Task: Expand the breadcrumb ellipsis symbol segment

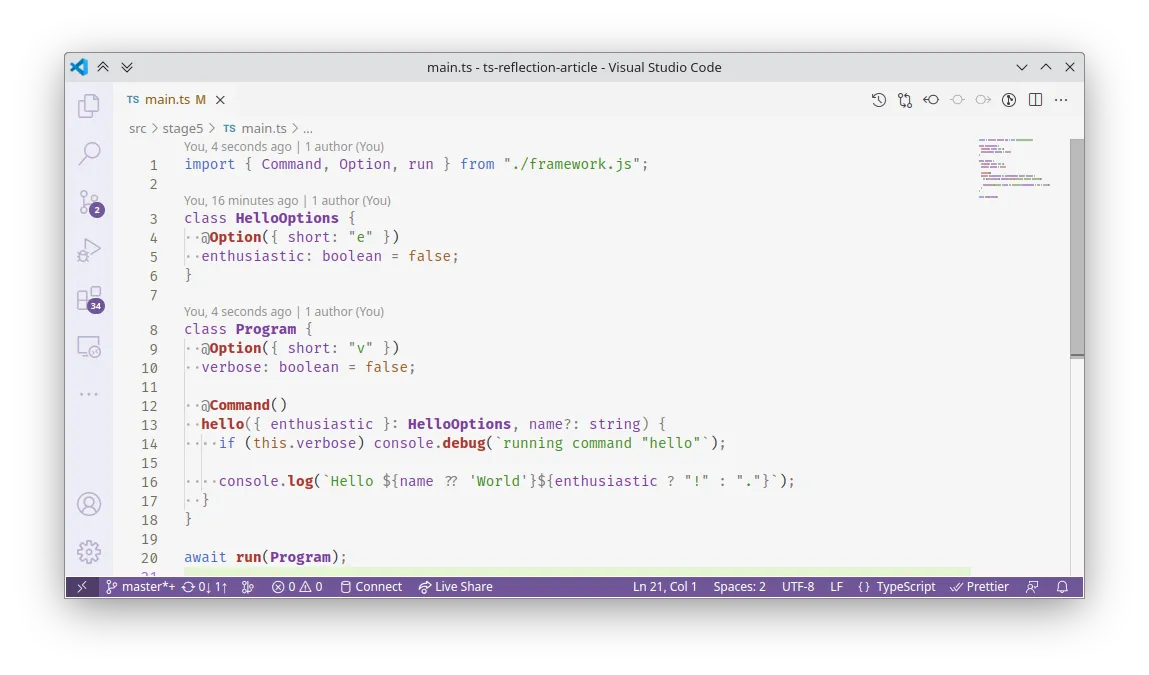Action: pyautogui.click(x=308, y=128)
